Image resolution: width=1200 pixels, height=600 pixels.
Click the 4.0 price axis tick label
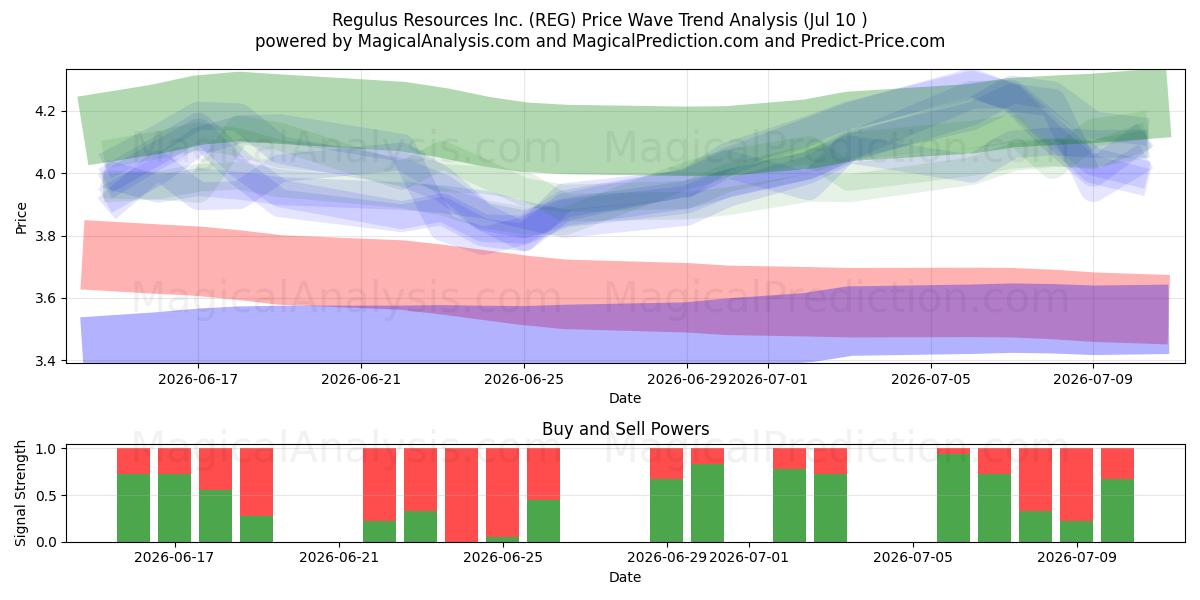(x=48, y=174)
